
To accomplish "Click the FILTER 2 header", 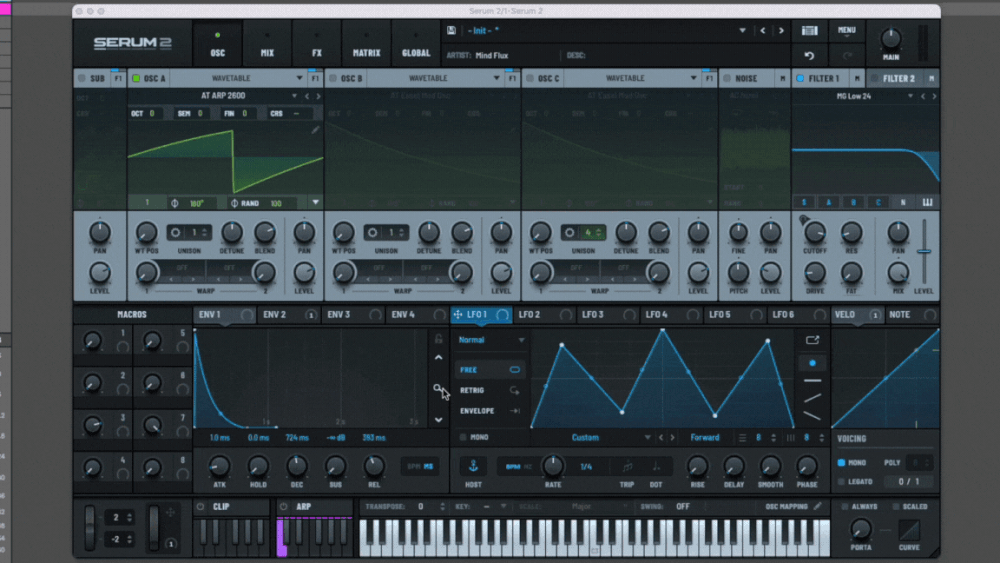I will point(902,78).
